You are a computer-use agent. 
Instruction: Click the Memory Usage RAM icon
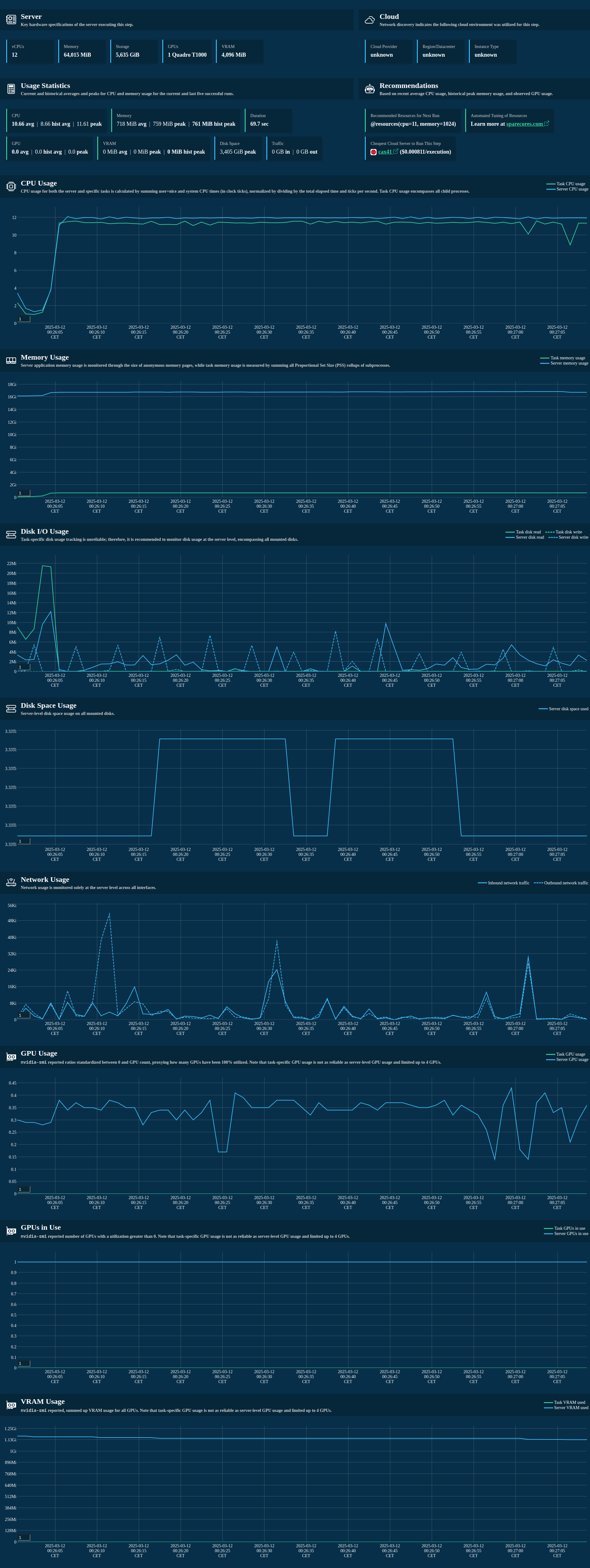pyautogui.click(x=11, y=360)
